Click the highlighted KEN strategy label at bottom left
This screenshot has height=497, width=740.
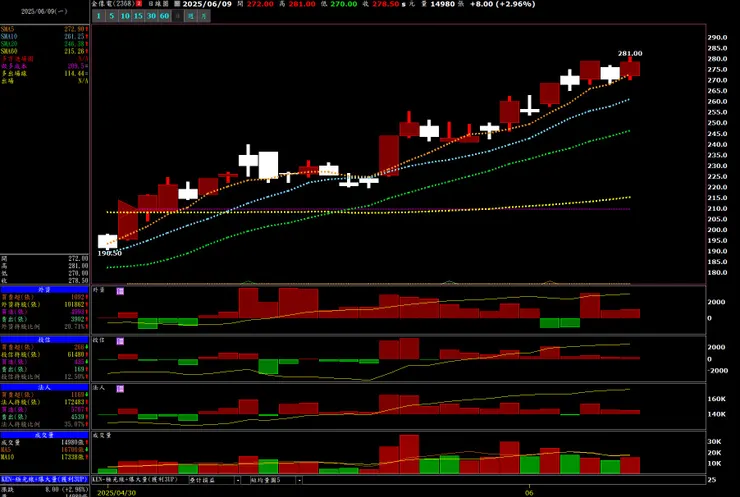(x=44, y=479)
